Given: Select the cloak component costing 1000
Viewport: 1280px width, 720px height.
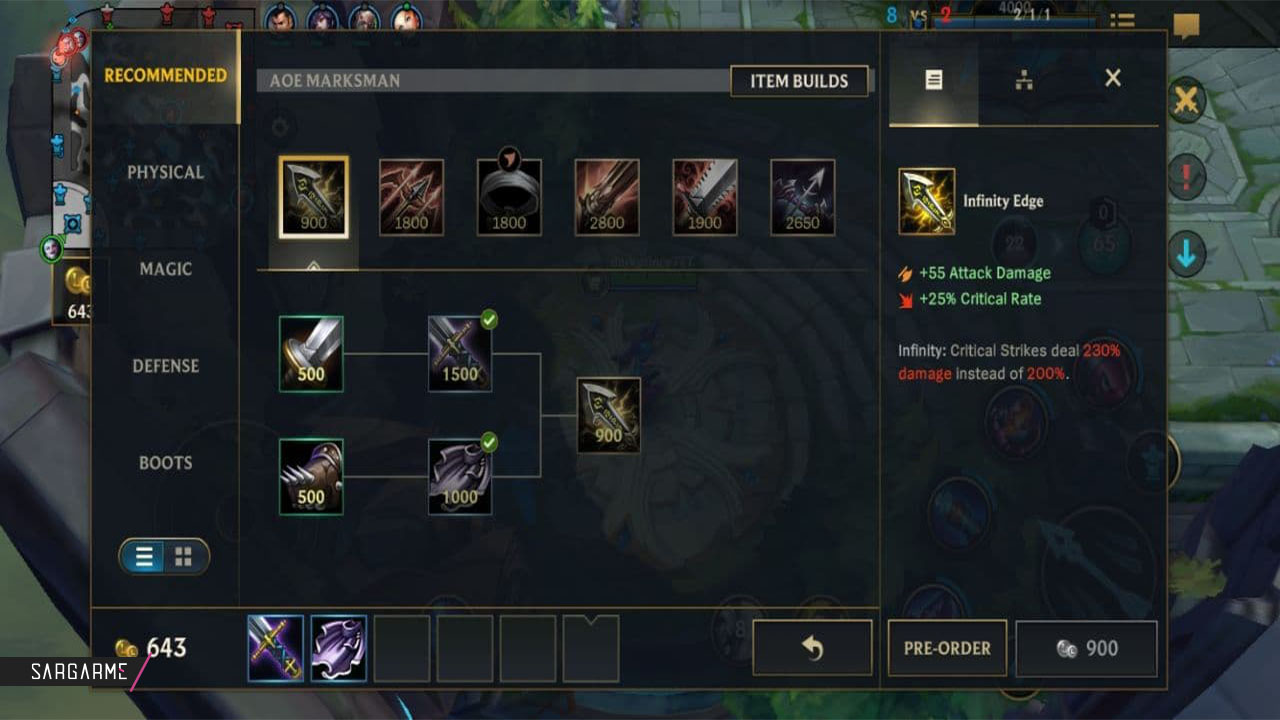Looking at the screenshot, I should point(460,477).
